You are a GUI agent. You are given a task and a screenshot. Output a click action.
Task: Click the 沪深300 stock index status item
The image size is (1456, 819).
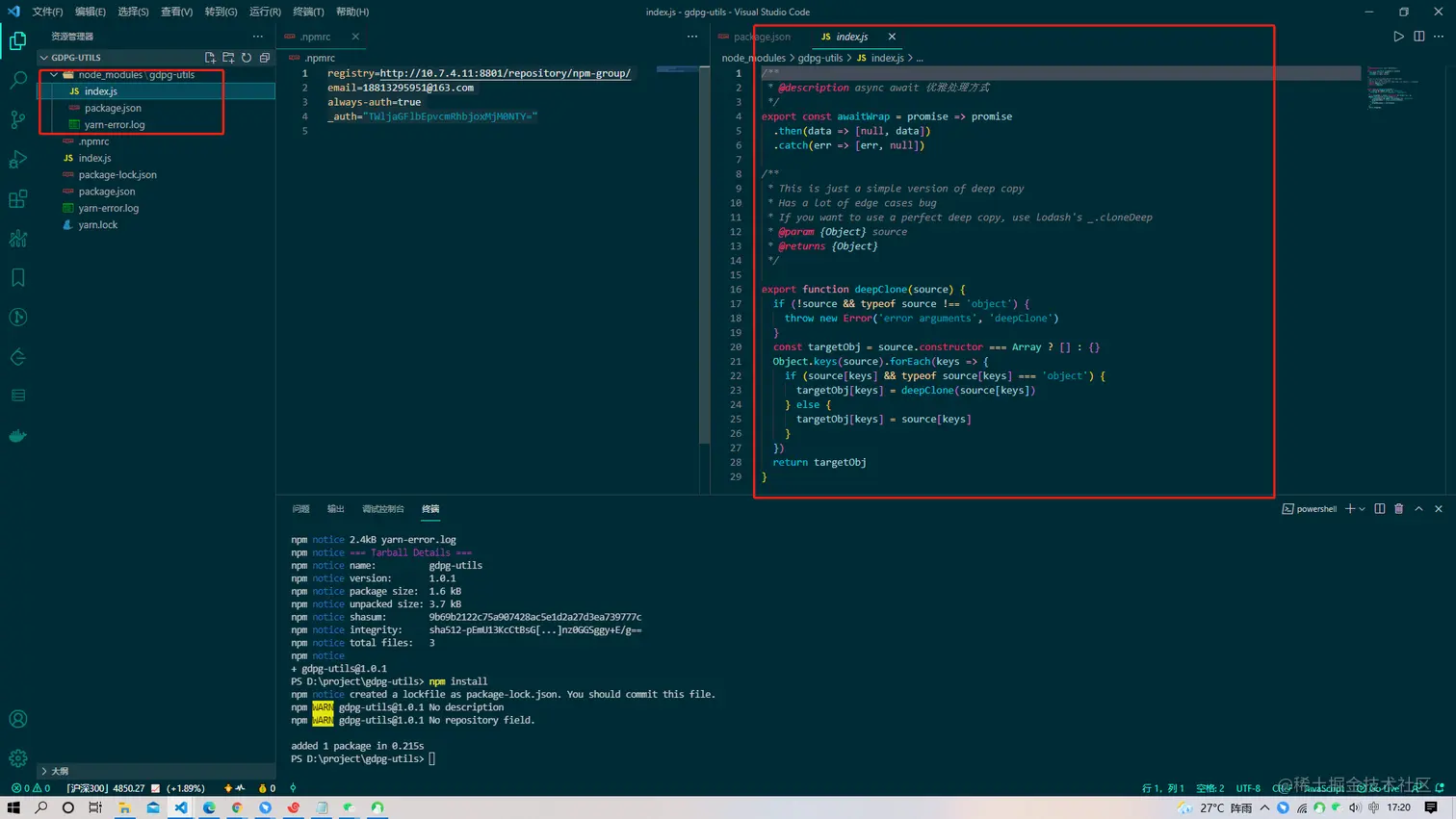[136, 788]
